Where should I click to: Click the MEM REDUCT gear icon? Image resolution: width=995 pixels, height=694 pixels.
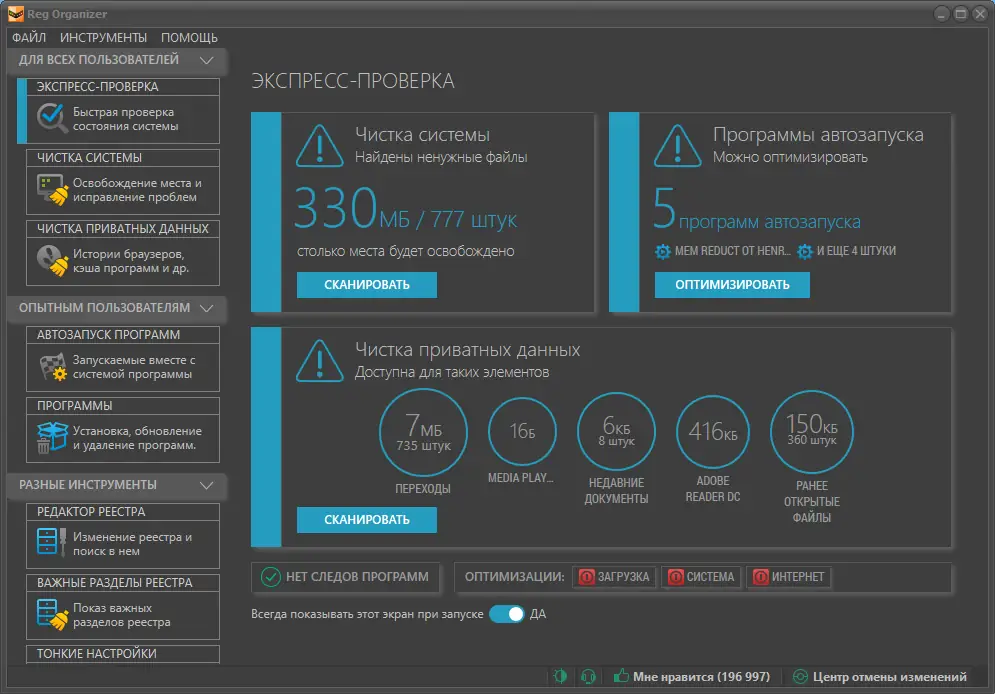coord(662,251)
